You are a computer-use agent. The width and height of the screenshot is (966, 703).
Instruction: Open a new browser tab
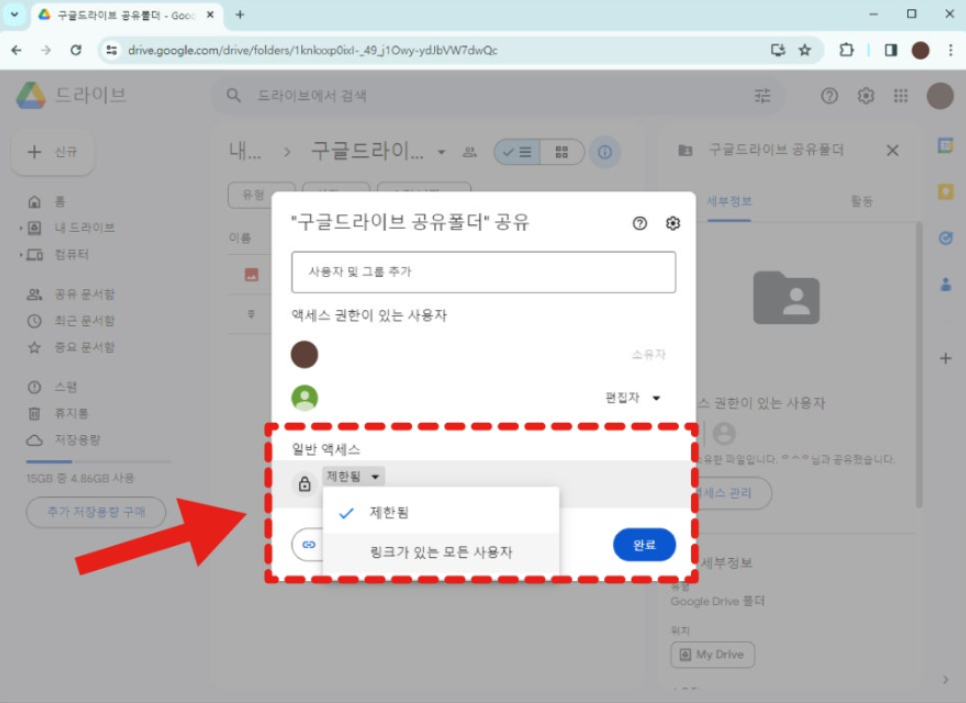pyautogui.click(x=240, y=15)
